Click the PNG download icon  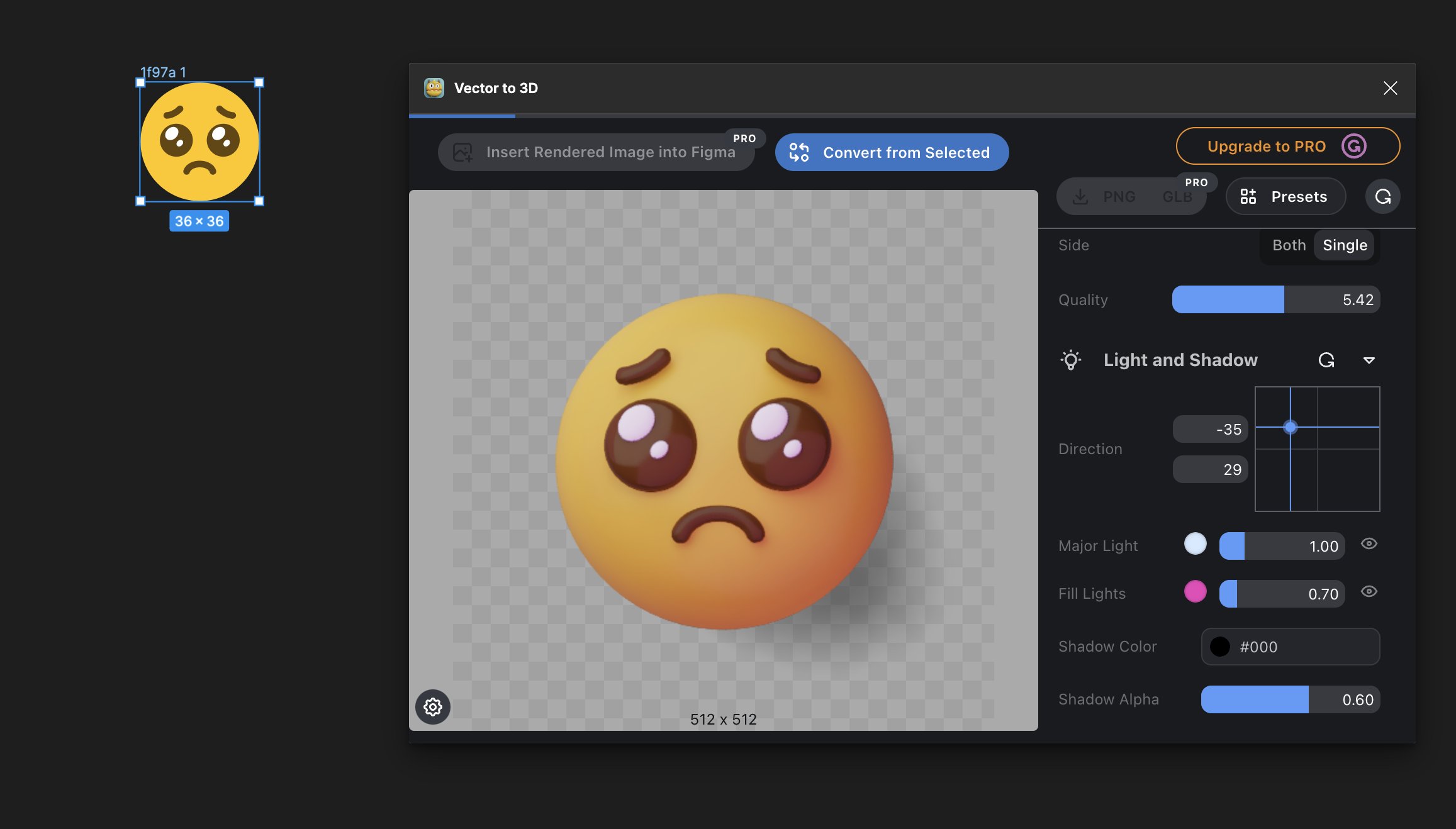pyautogui.click(x=1080, y=197)
